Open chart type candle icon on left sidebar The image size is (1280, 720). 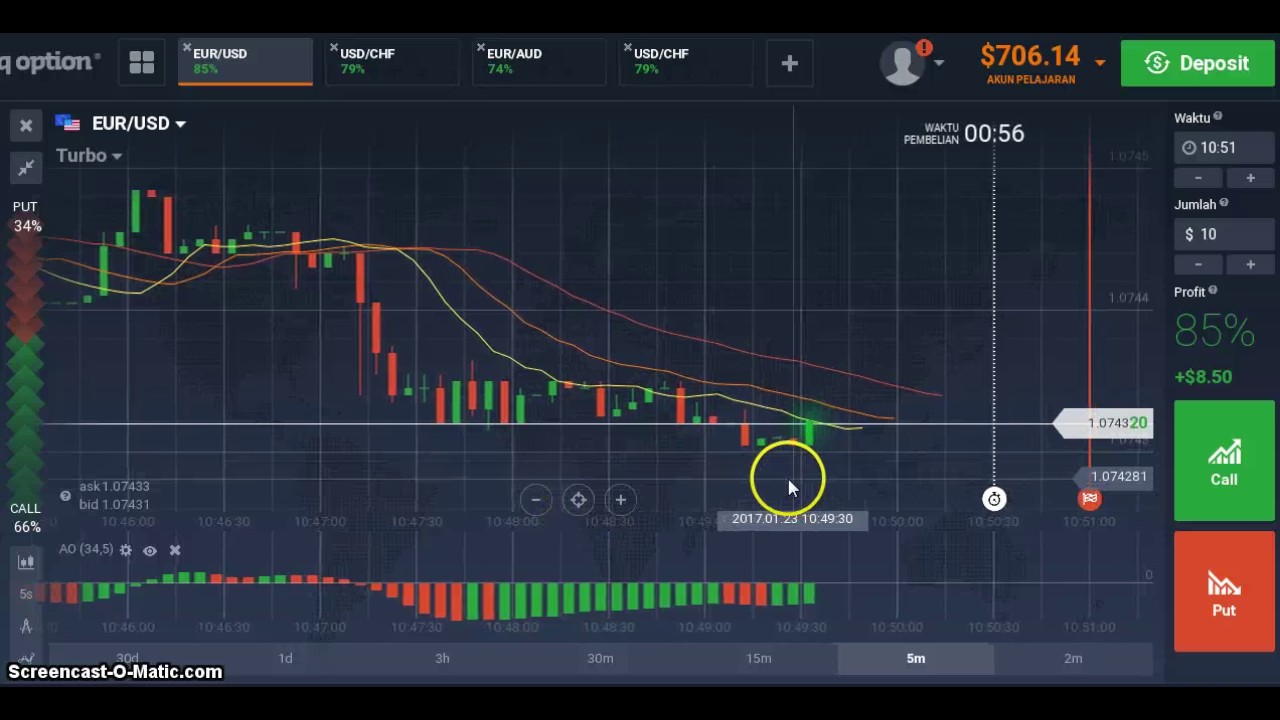[26, 562]
